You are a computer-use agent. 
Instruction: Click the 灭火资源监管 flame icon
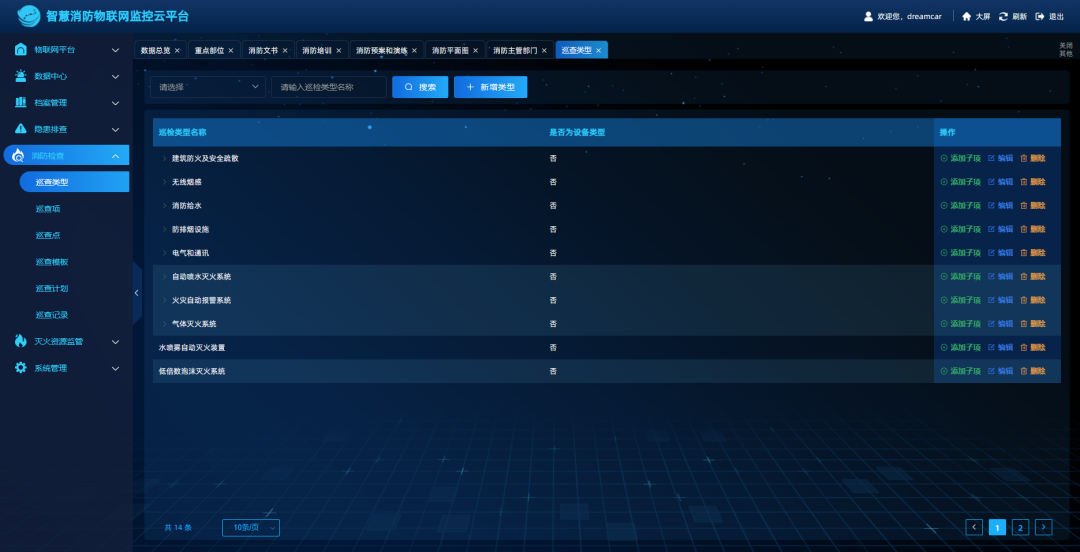pos(21,341)
